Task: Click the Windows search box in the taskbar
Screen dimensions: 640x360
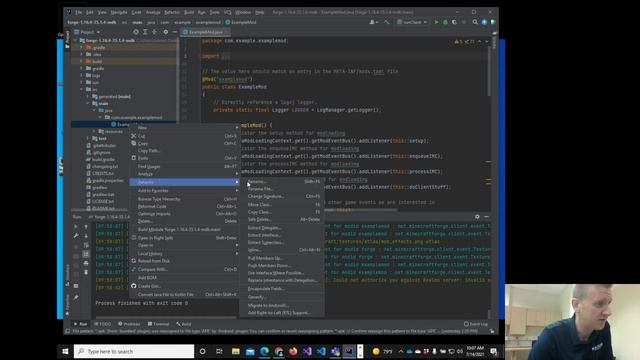Action: tap(134, 351)
